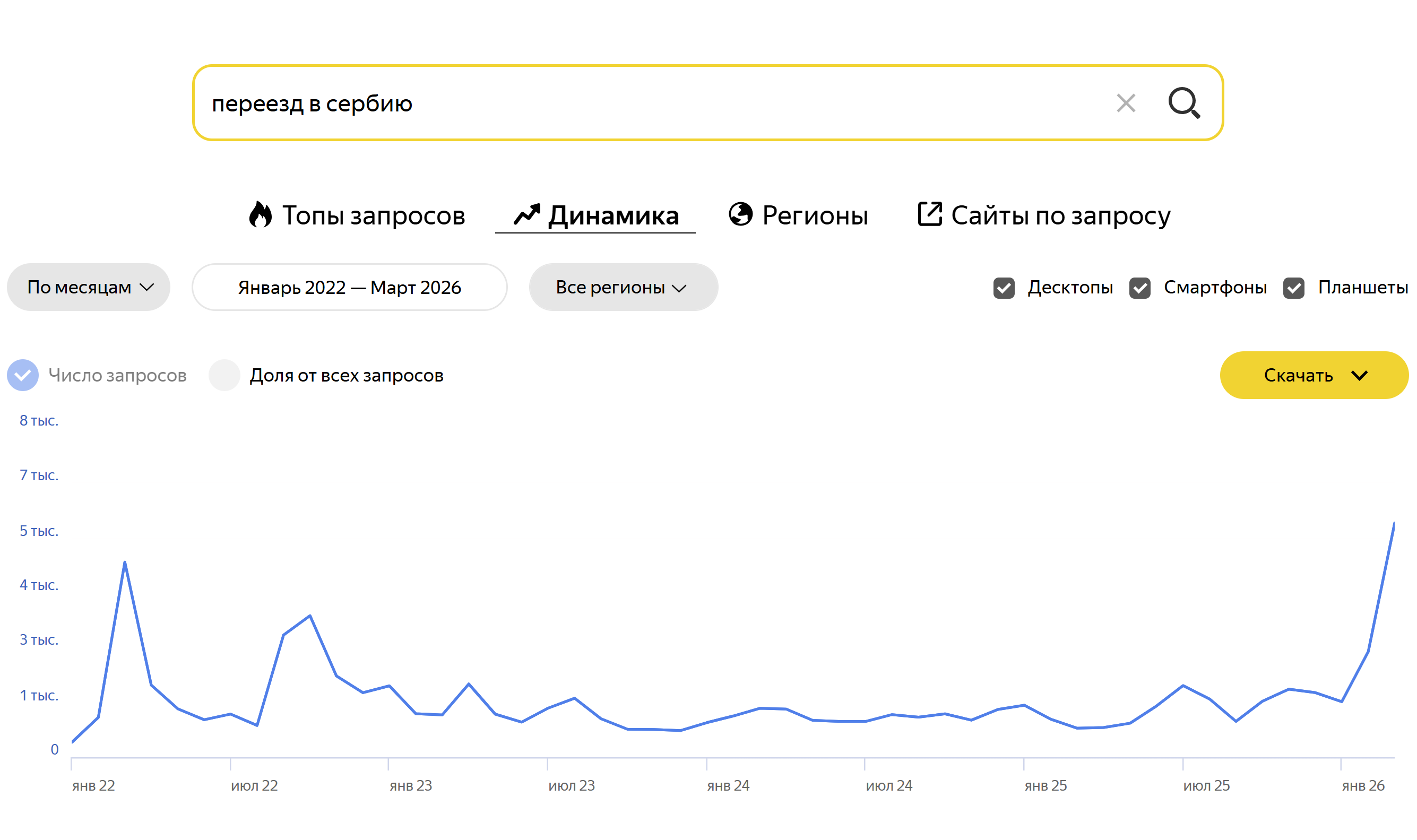Open the Сайты по запросу tab
This screenshot has height=840, width=1417.
[x=1060, y=215]
